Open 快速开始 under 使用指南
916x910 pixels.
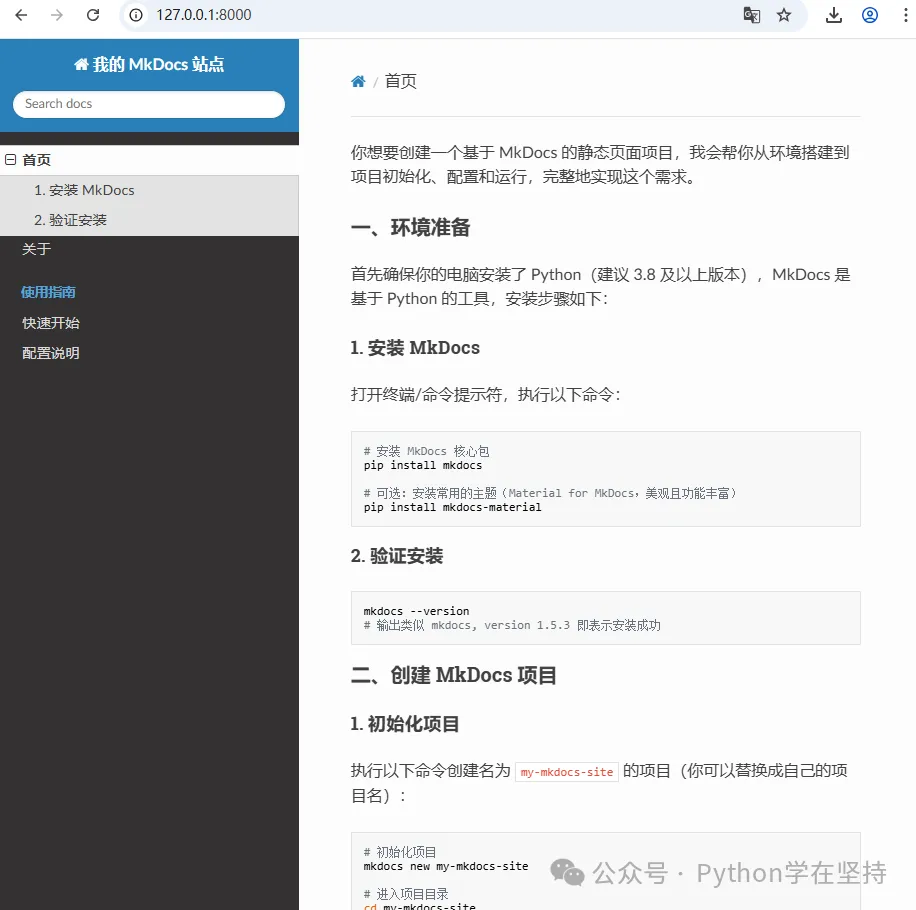point(51,323)
